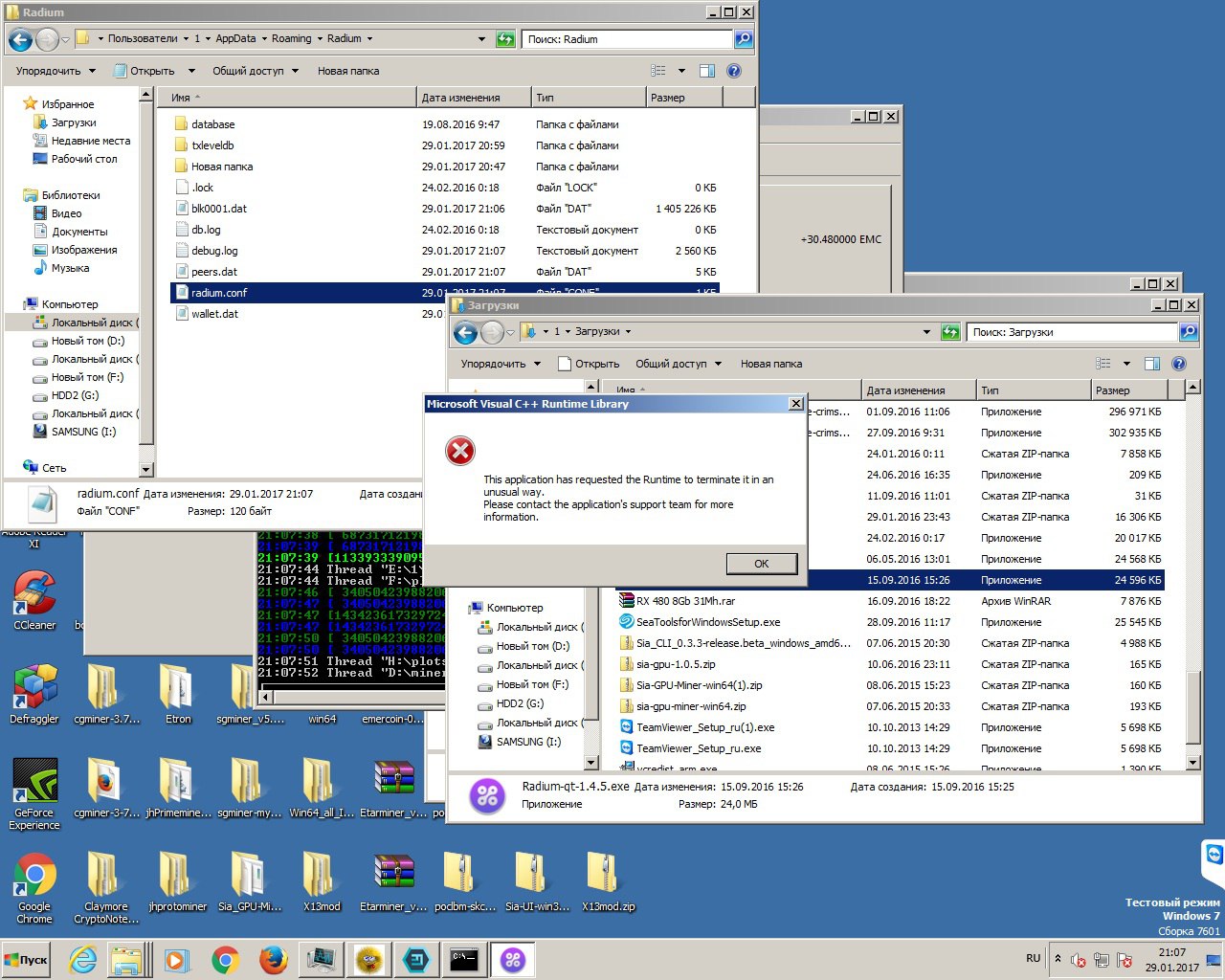Open view options dropdown arrow in the Radium window

[681, 71]
